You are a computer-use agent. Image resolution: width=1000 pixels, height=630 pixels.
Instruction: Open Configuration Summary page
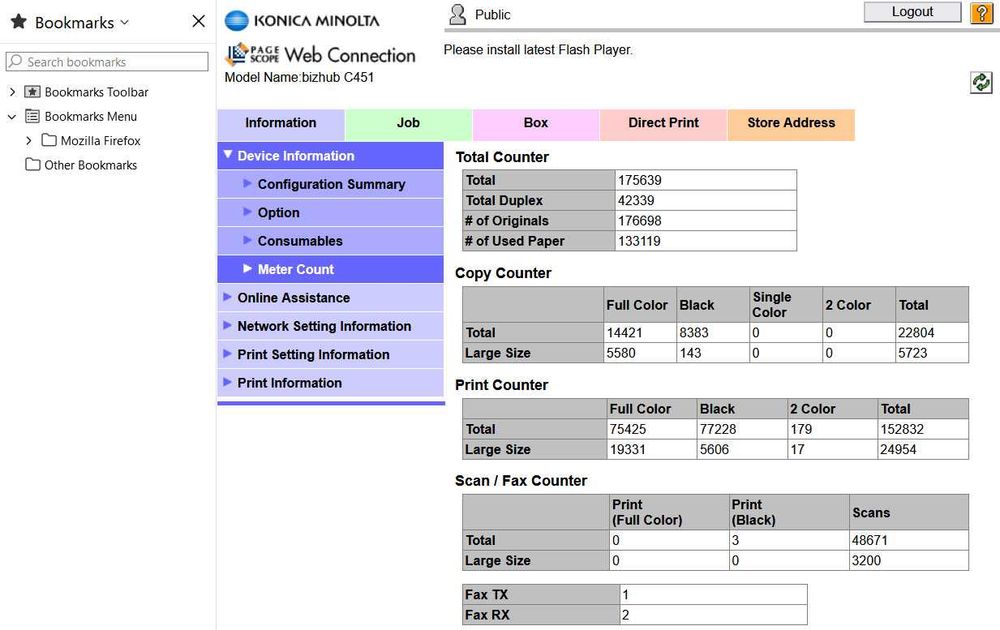(330, 184)
